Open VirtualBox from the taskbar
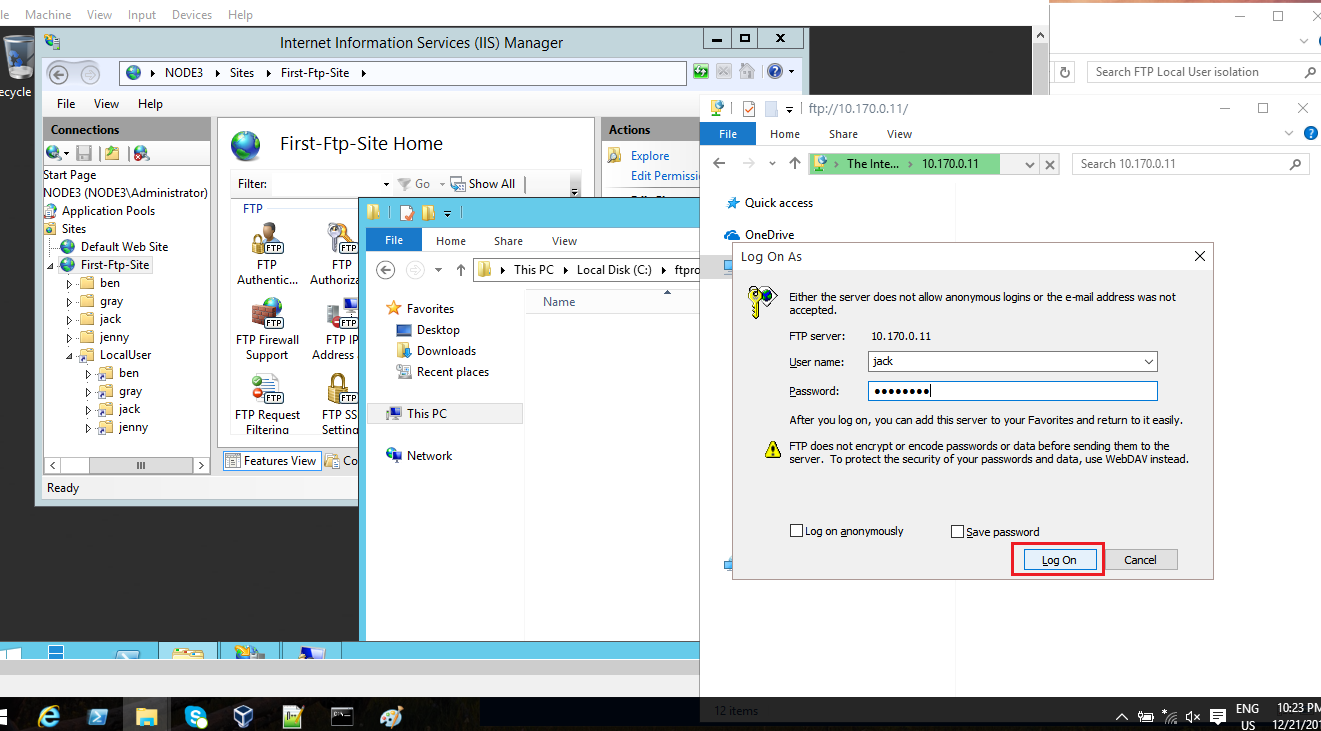Image resolution: width=1321 pixels, height=731 pixels. [244, 716]
